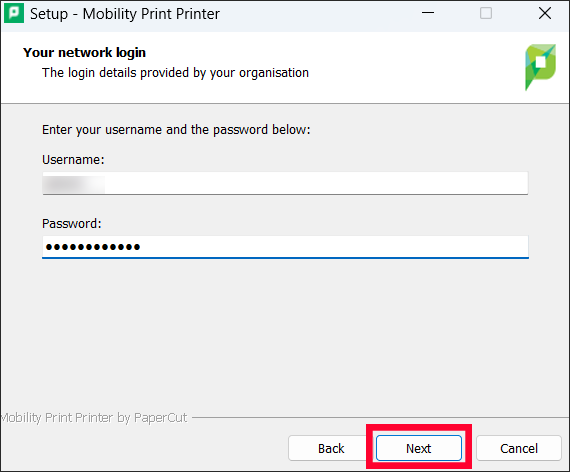Viewport: 570px width, 472px height.
Task: Focus the Password input field
Action: (x=285, y=247)
